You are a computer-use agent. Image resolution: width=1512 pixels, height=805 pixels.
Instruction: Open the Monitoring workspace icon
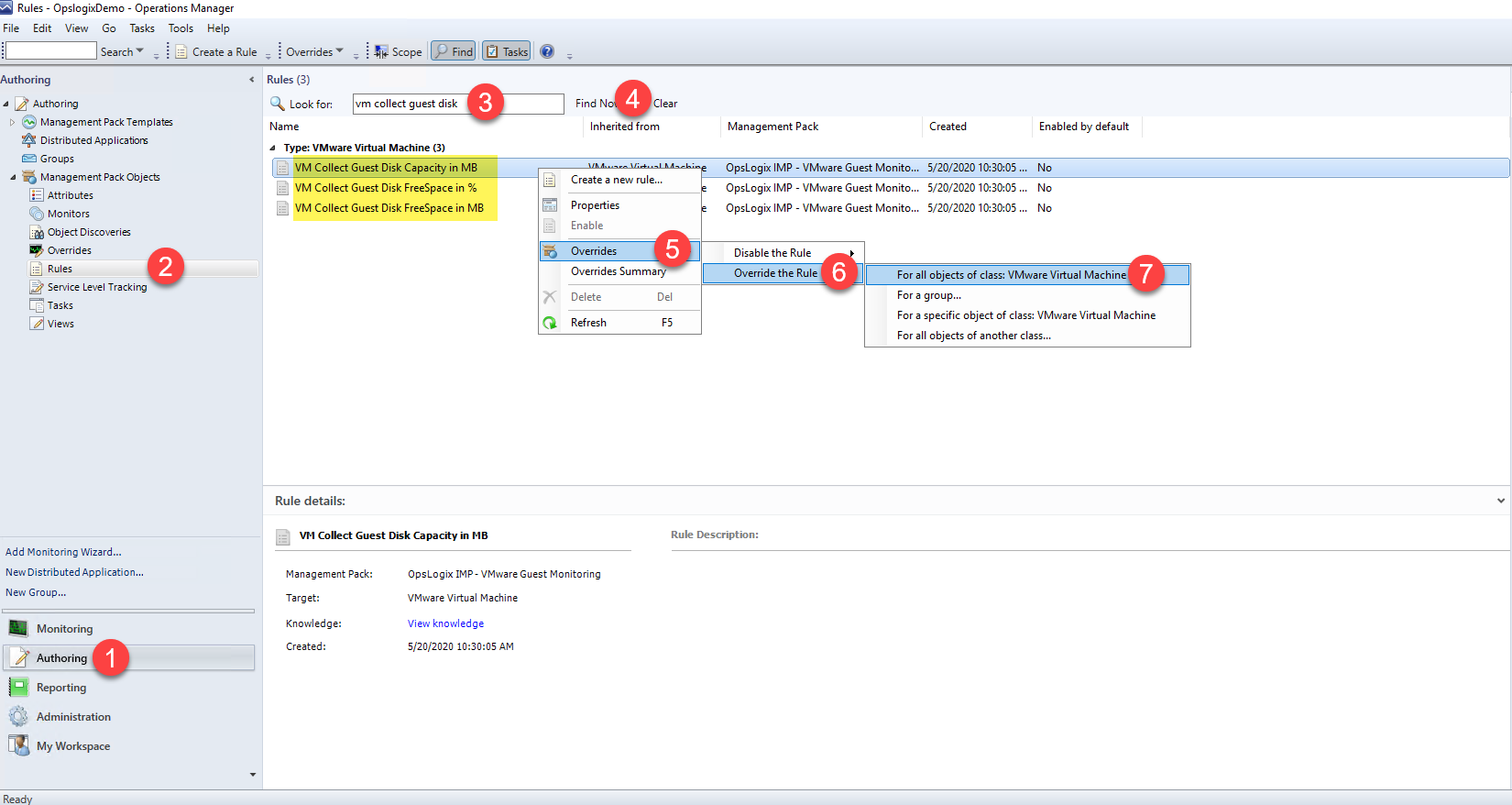[x=18, y=628]
